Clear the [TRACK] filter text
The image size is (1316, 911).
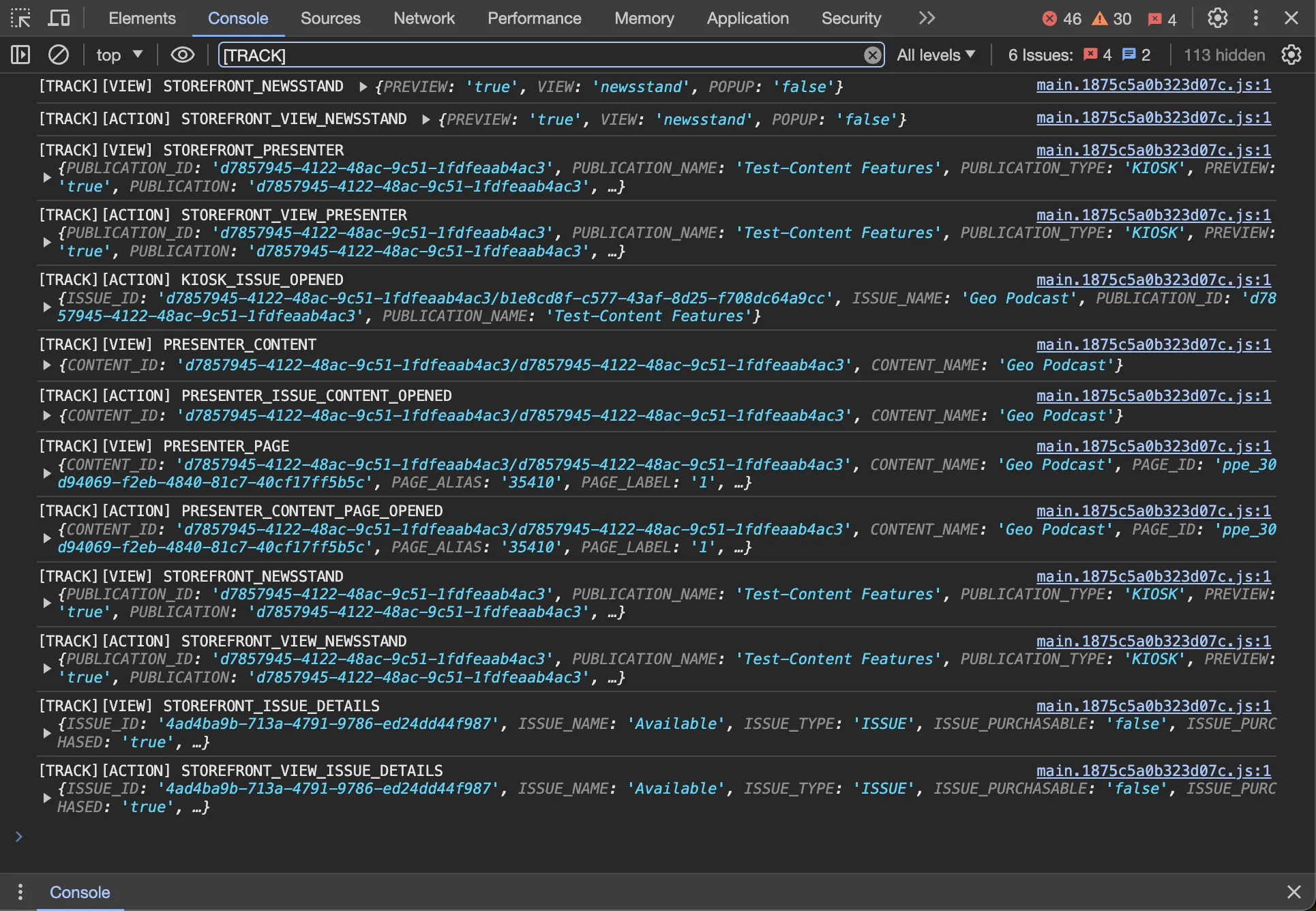coord(872,55)
